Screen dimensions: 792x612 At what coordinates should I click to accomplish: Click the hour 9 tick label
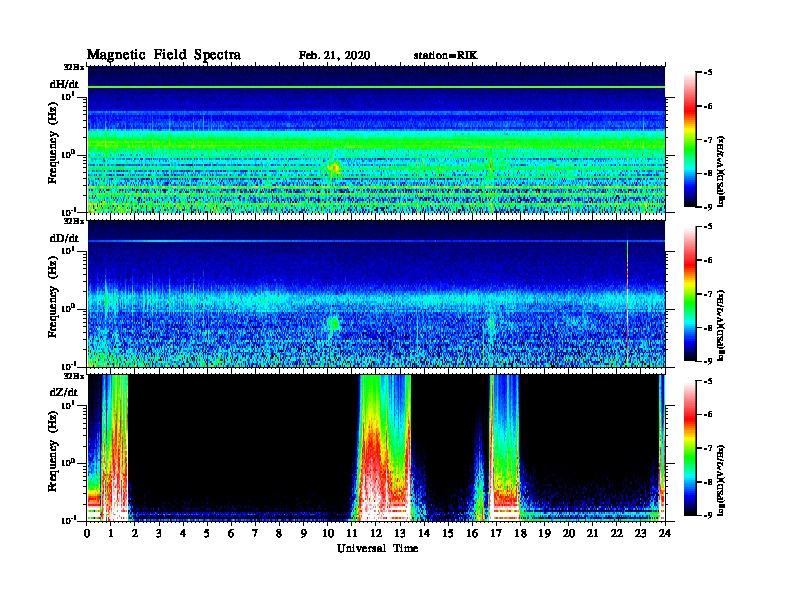[304, 533]
